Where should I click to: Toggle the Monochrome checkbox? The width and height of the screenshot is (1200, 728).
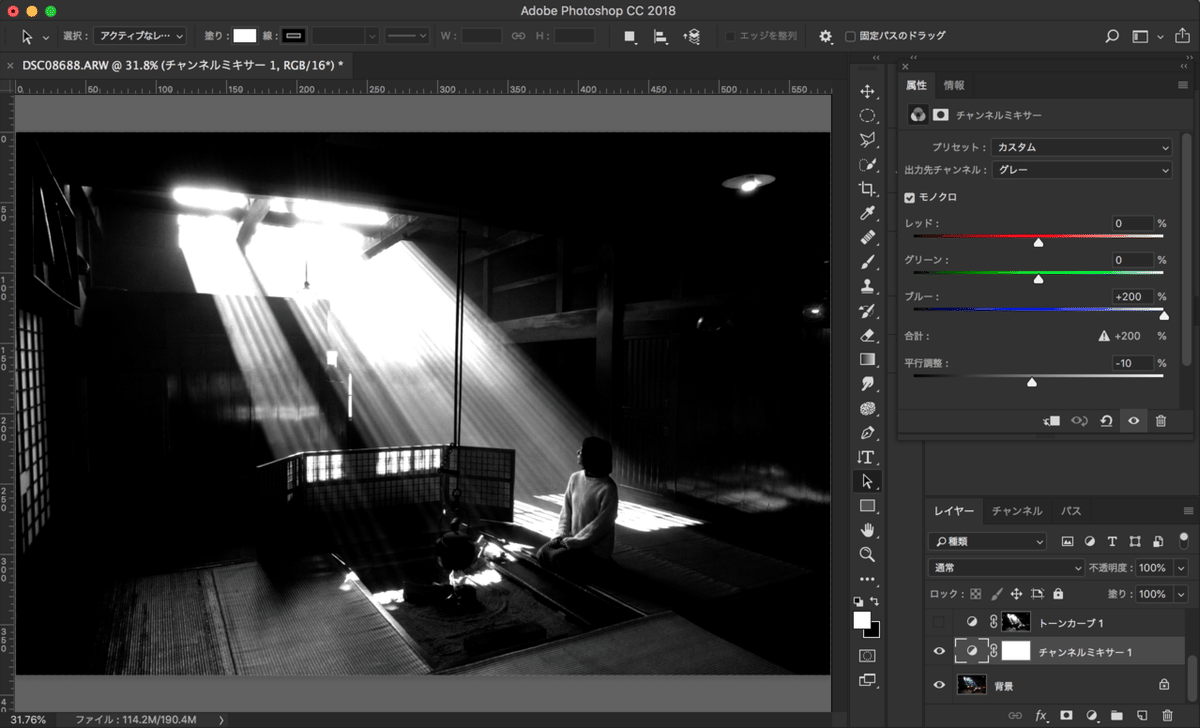click(x=910, y=197)
